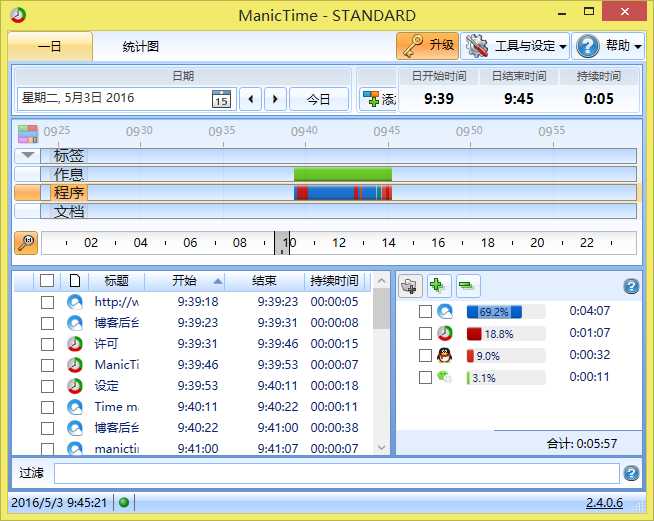Click the group folder icon in summary panel

click(x=410, y=286)
